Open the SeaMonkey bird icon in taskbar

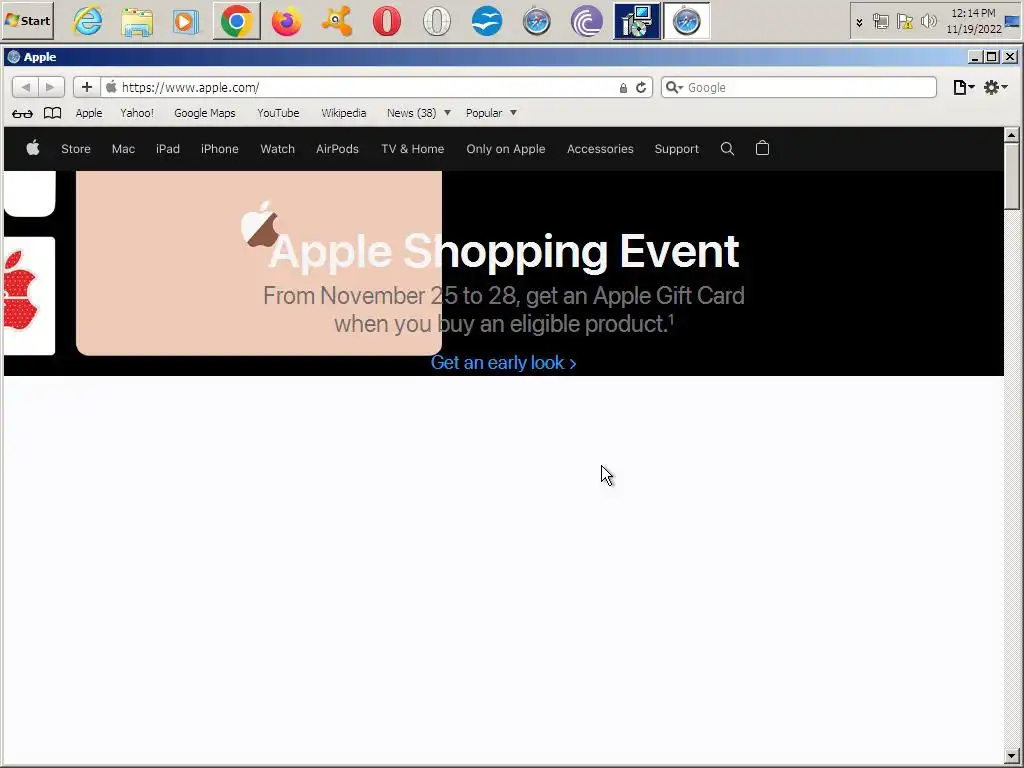[487, 21]
